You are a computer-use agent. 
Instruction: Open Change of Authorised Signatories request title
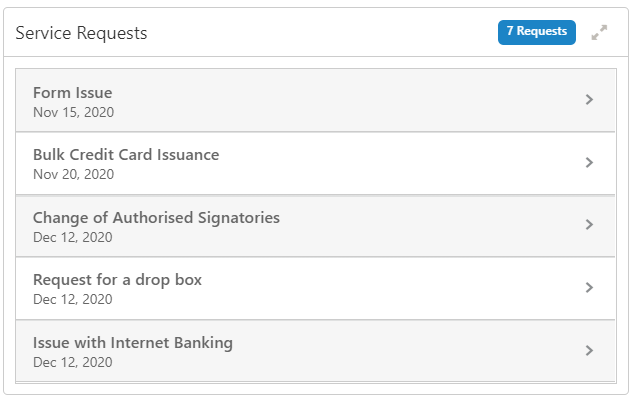(x=156, y=218)
